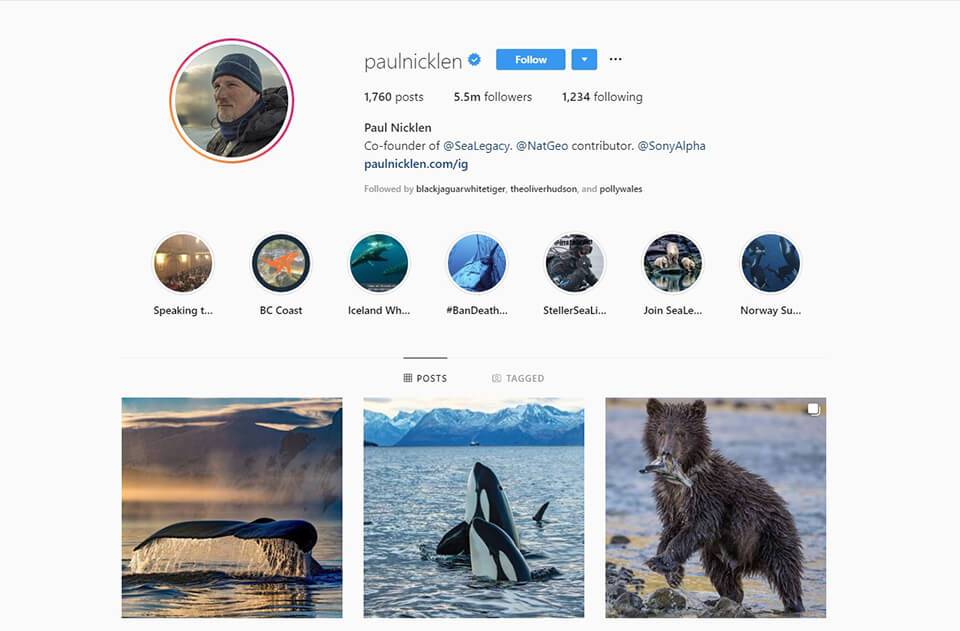
Task: Open the paulnicklen.com/ig link
Action: tap(416, 164)
